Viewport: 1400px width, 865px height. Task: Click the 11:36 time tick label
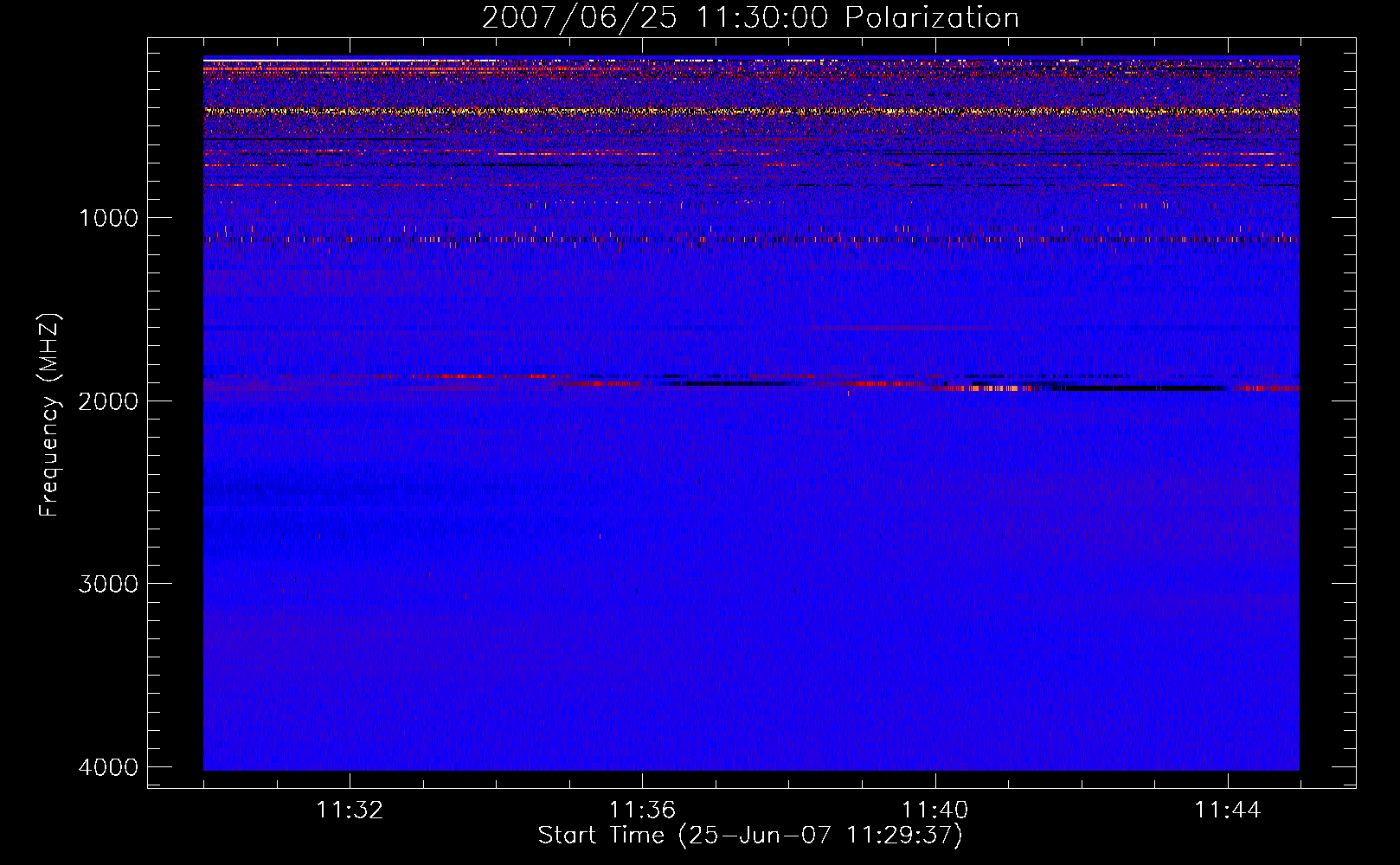(x=642, y=811)
